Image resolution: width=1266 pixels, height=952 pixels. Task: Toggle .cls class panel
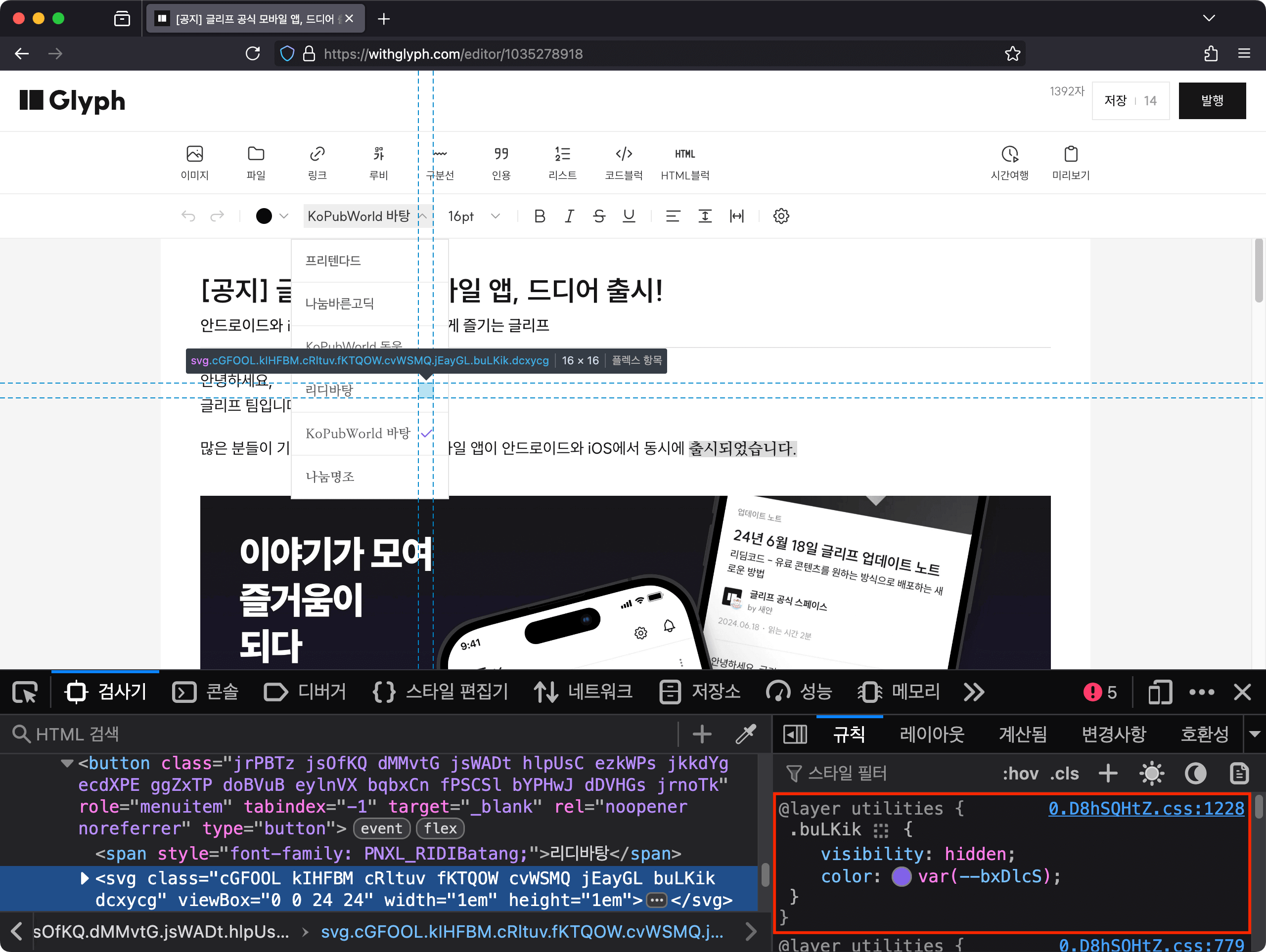click(1065, 774)
